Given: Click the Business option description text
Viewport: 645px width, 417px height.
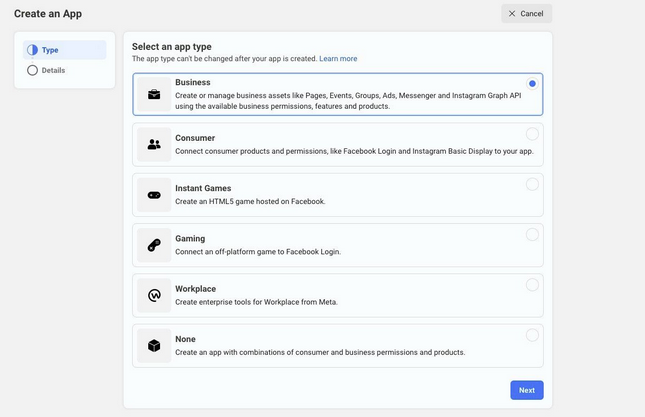Looking at the screenshot, I should (x=348, y=101).
